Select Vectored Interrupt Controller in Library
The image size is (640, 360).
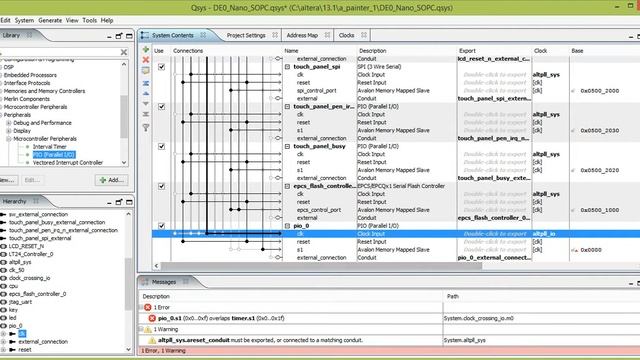68,162
